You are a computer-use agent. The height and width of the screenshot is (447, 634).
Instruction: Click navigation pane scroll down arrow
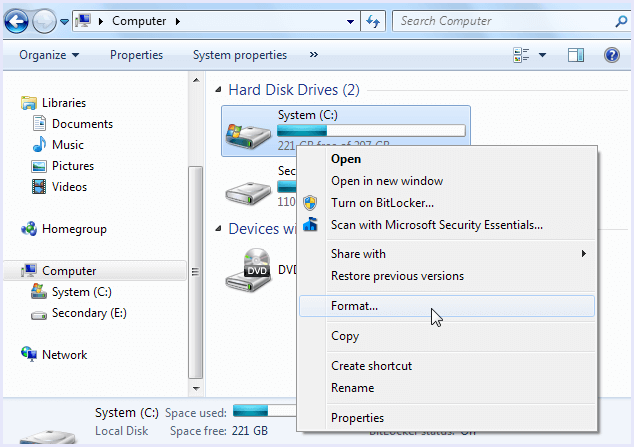tap(196, 388)
